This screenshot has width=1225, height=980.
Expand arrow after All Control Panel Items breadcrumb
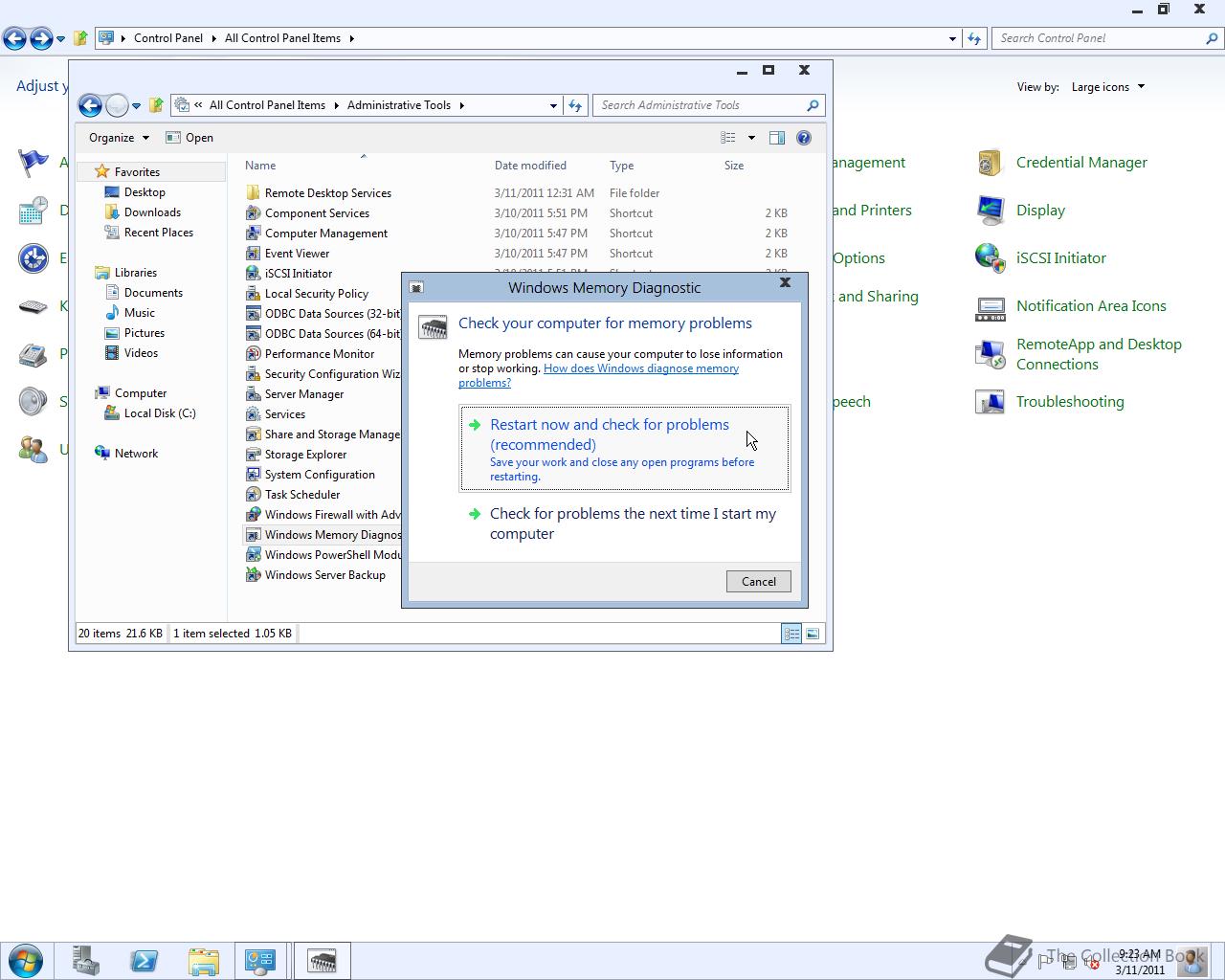(x=352, y=38)
